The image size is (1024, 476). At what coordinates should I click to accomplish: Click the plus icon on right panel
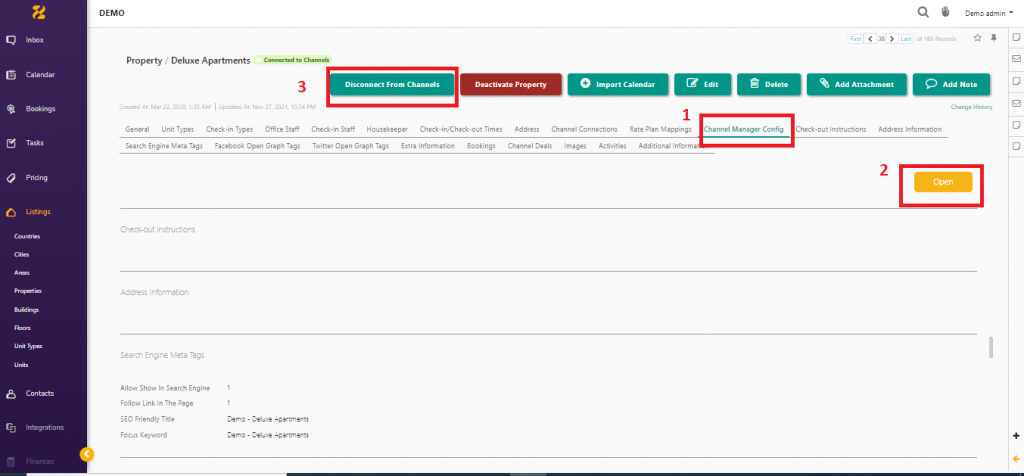pos(1016,436)
